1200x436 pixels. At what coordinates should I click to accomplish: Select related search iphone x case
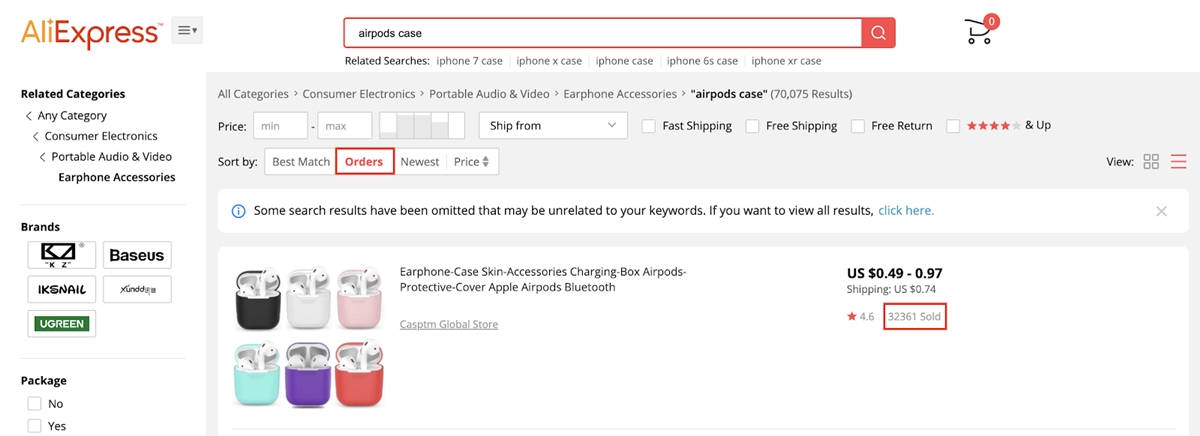(x=549, y=61)
